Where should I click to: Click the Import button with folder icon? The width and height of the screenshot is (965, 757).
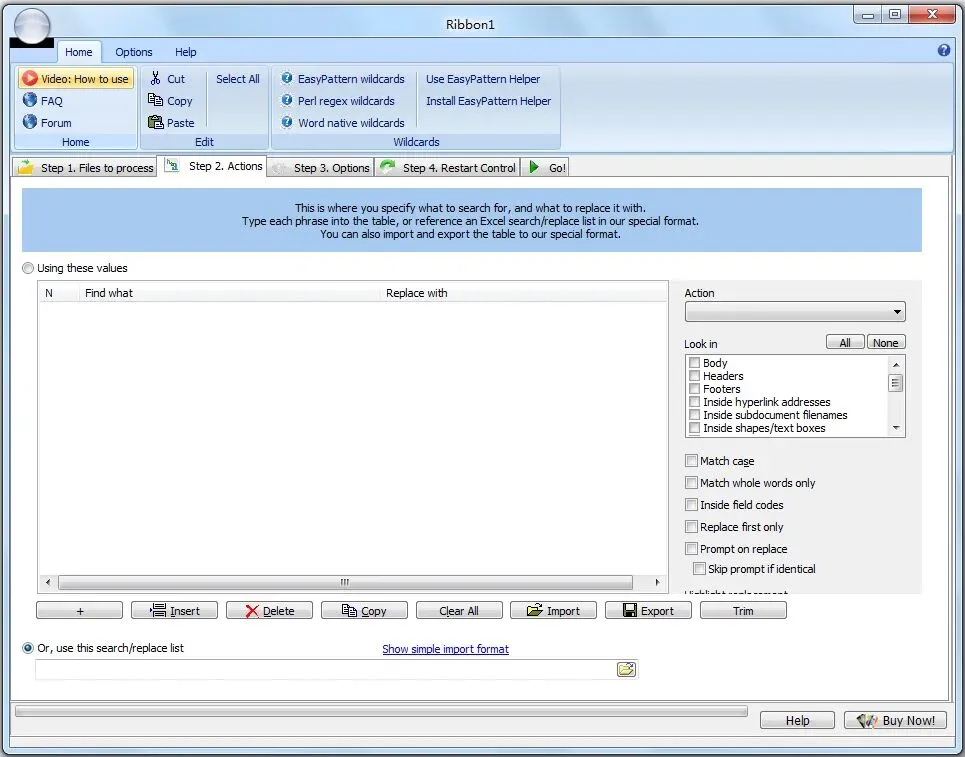pos(553,611)
